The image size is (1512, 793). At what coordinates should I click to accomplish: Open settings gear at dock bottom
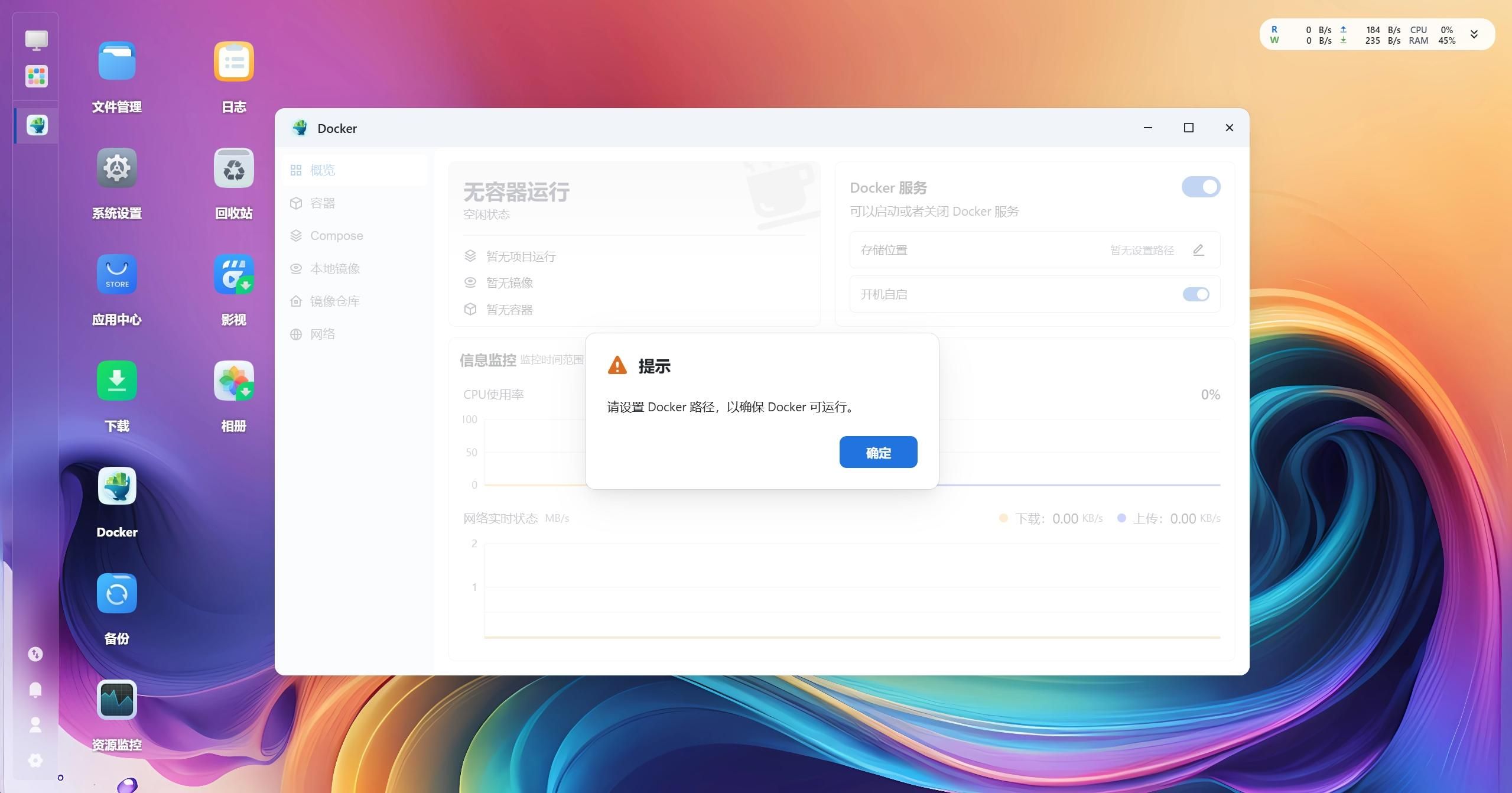click(35, 760)
